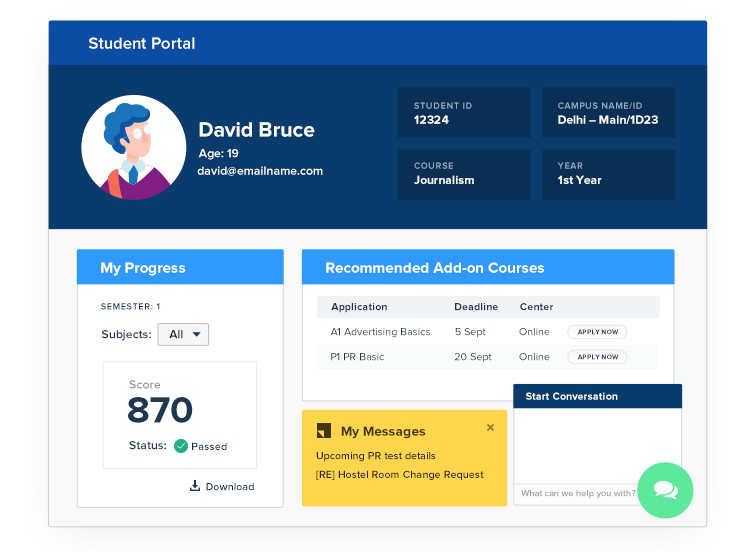
Task: Select the Recommended Add-on Courses header
Action: 488,268
